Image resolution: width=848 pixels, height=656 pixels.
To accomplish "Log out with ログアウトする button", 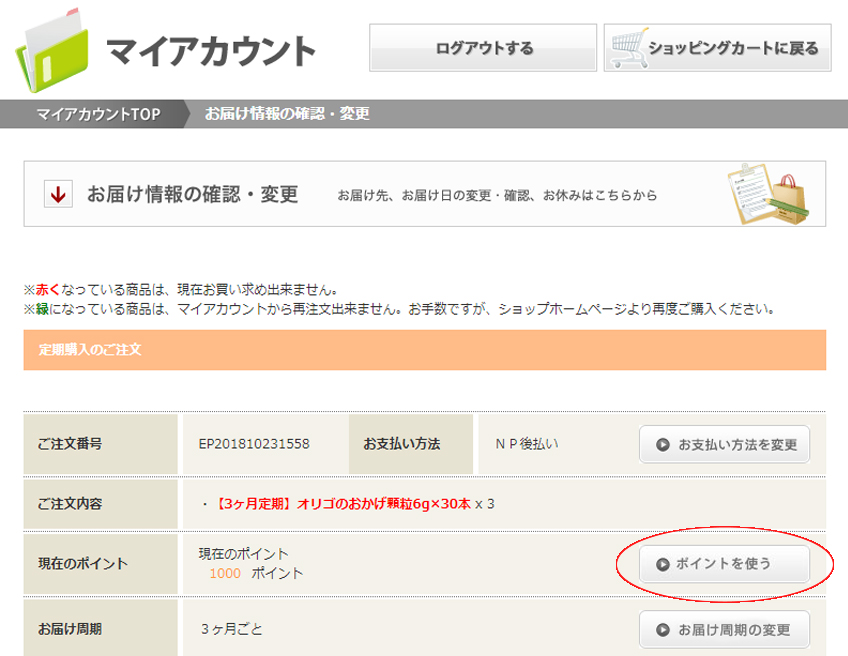I will (483, 48).
